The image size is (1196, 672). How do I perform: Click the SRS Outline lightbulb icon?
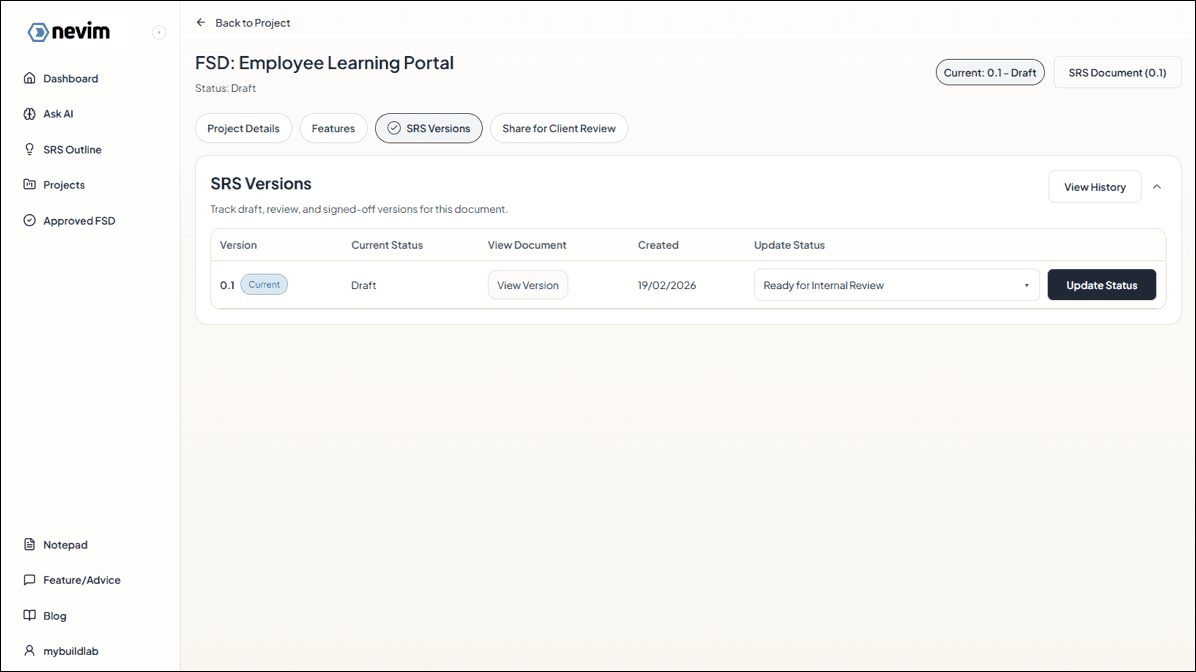click(x=30, y=150)
